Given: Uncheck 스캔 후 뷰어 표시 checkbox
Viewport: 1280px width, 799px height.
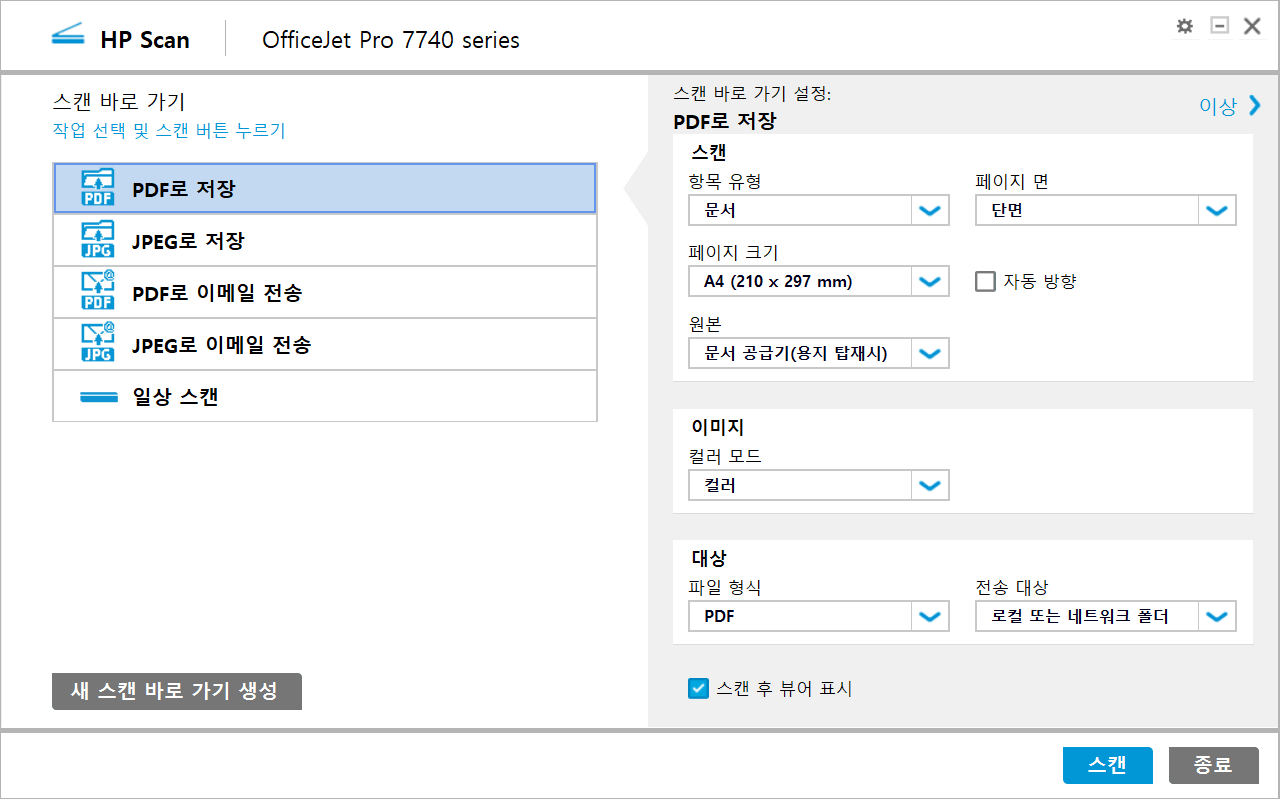Looking at the screenshot, I should [698, 688].
